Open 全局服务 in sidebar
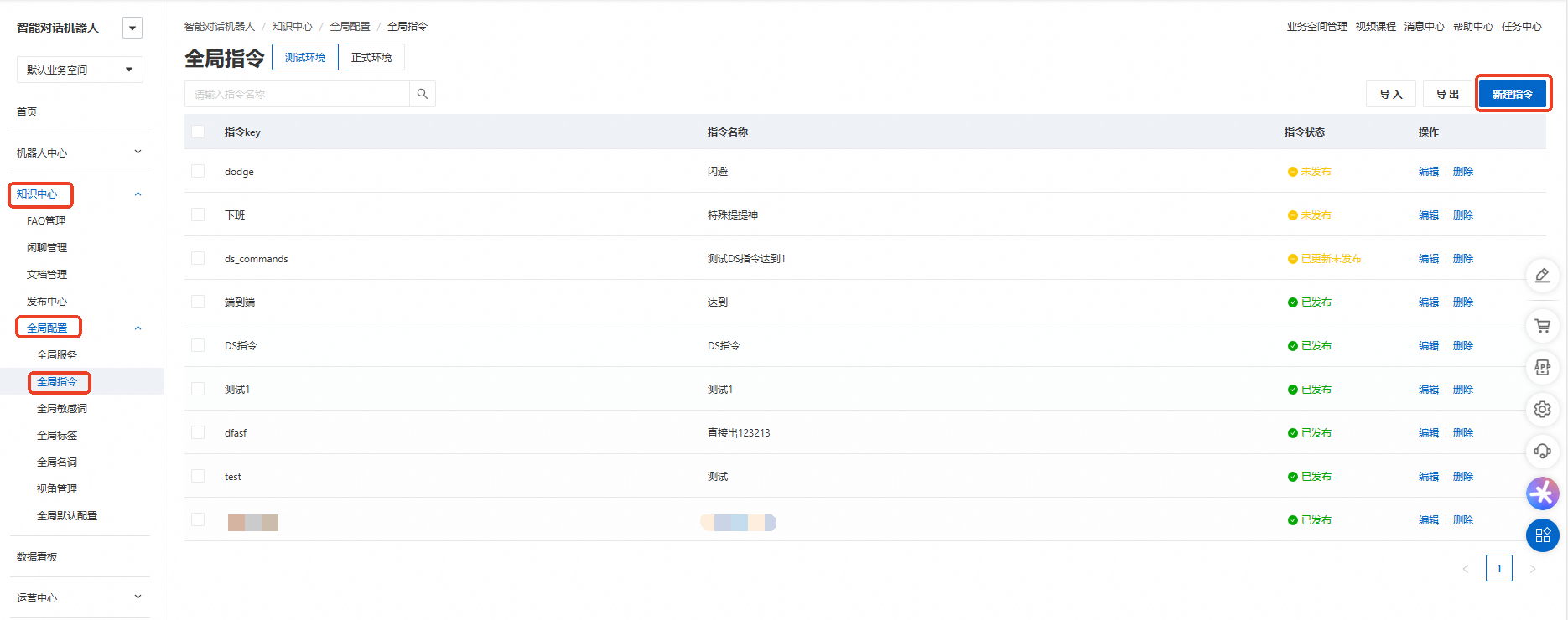This screenshot has width=1568, height=620. click(x=57, y=355)
